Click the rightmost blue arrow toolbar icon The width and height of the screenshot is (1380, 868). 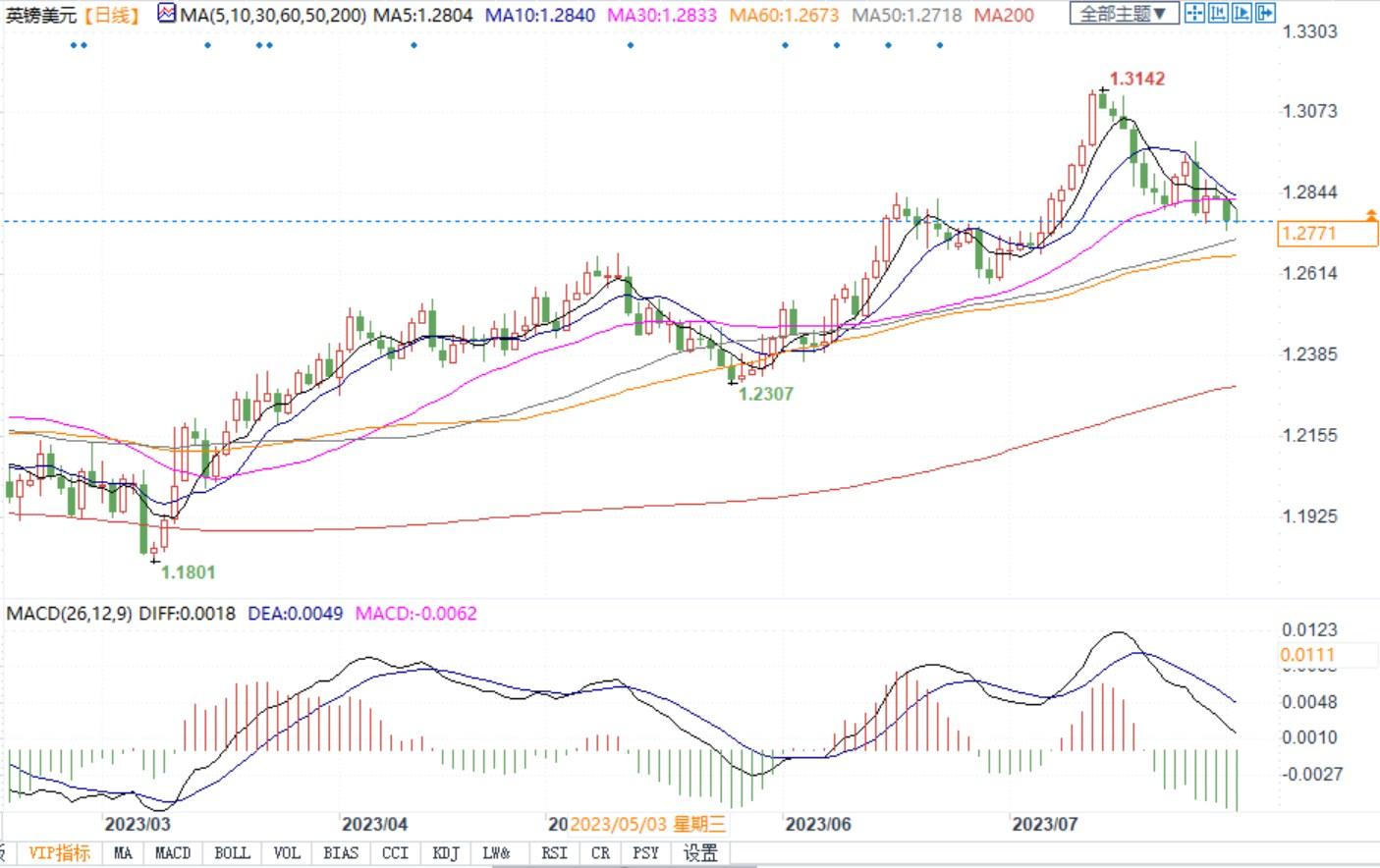(1265, 13)
